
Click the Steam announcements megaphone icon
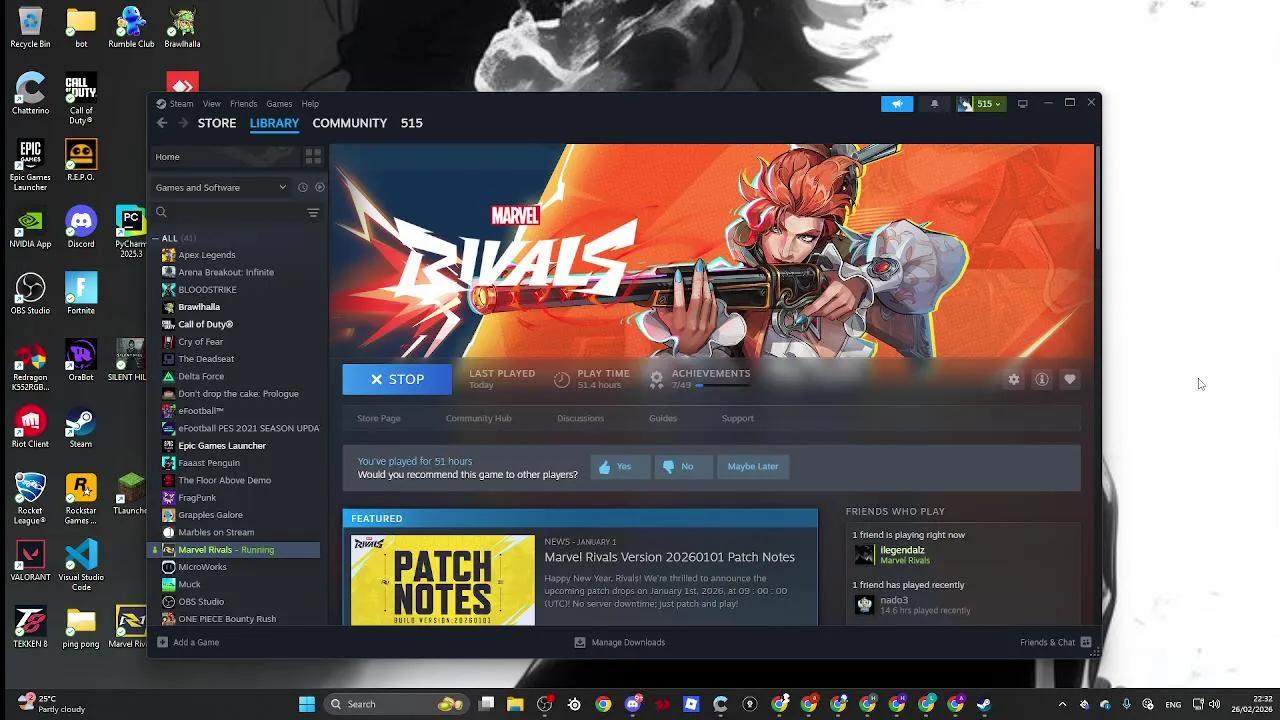pos(897,103)
